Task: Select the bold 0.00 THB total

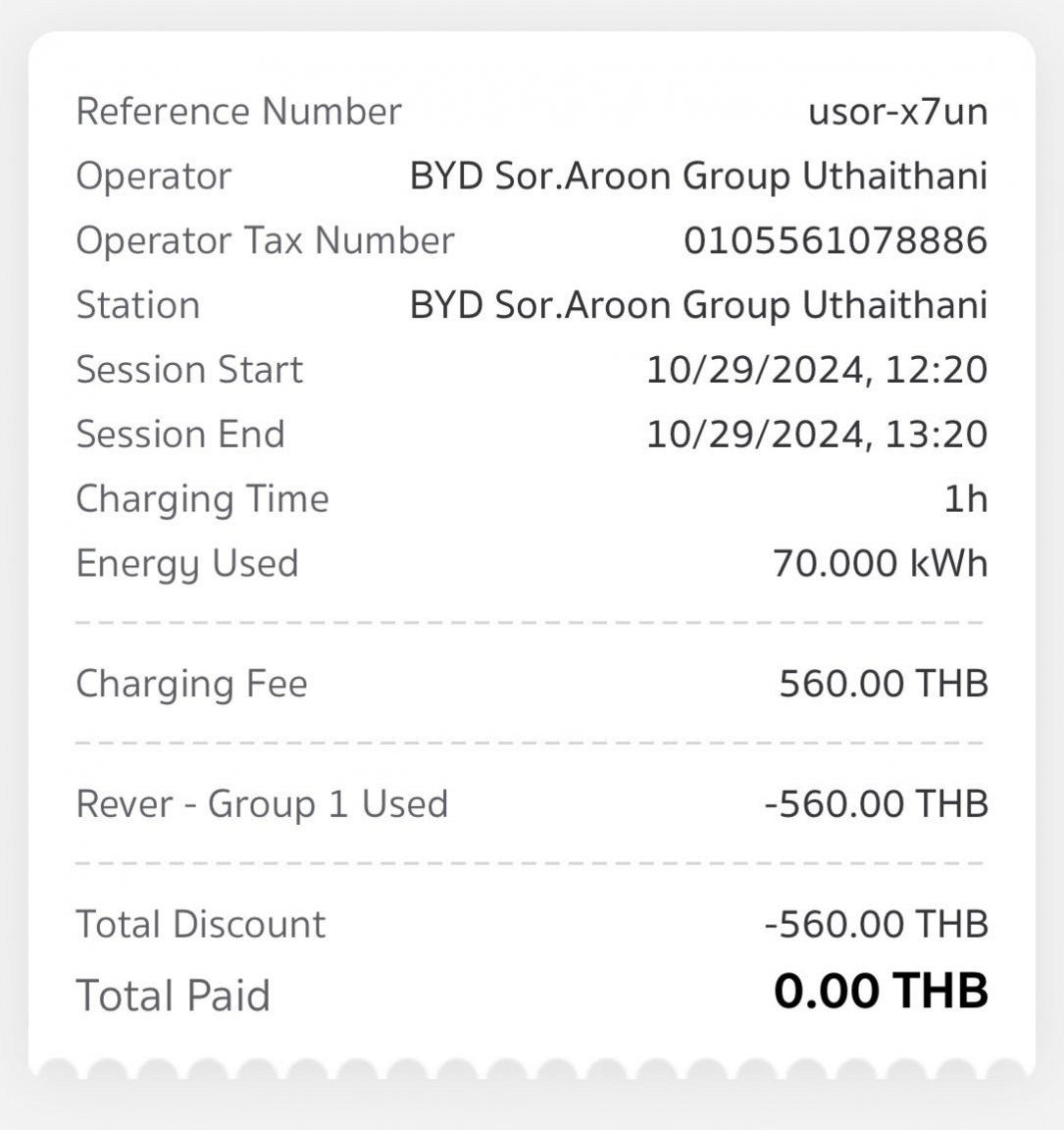Action: [x=881, y=992]
